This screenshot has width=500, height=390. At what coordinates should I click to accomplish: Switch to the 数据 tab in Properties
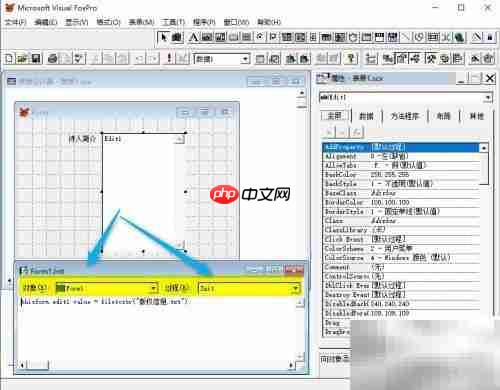[x=366, y=116]
